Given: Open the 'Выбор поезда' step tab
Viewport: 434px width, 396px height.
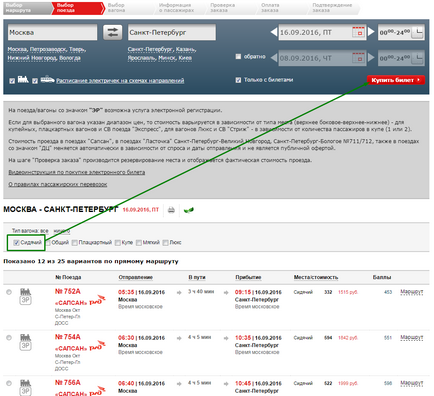Looking at the screenshot, I should 78,8.
